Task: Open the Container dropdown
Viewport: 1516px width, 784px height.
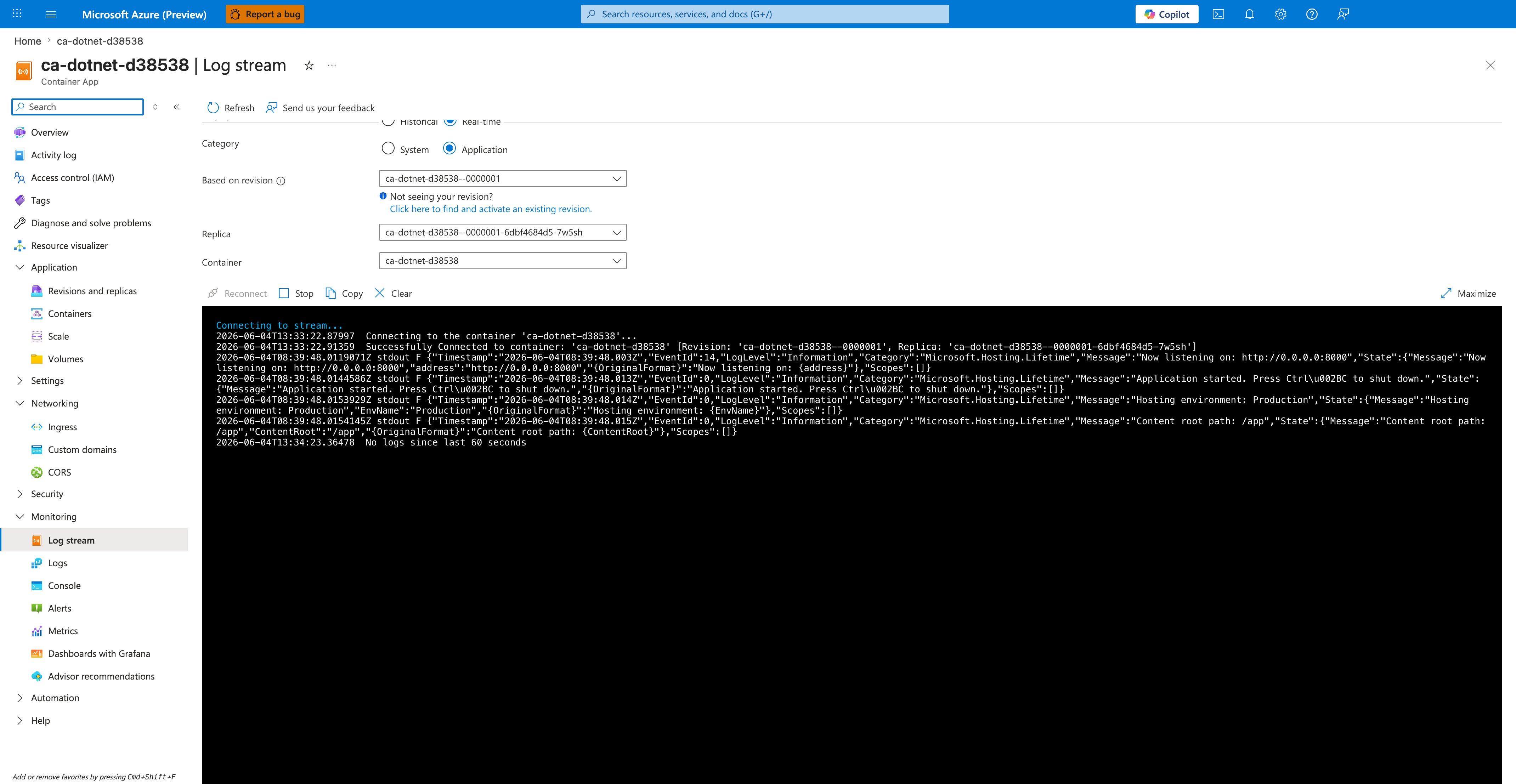Action: pyautogui.click(x=503, y=261)
